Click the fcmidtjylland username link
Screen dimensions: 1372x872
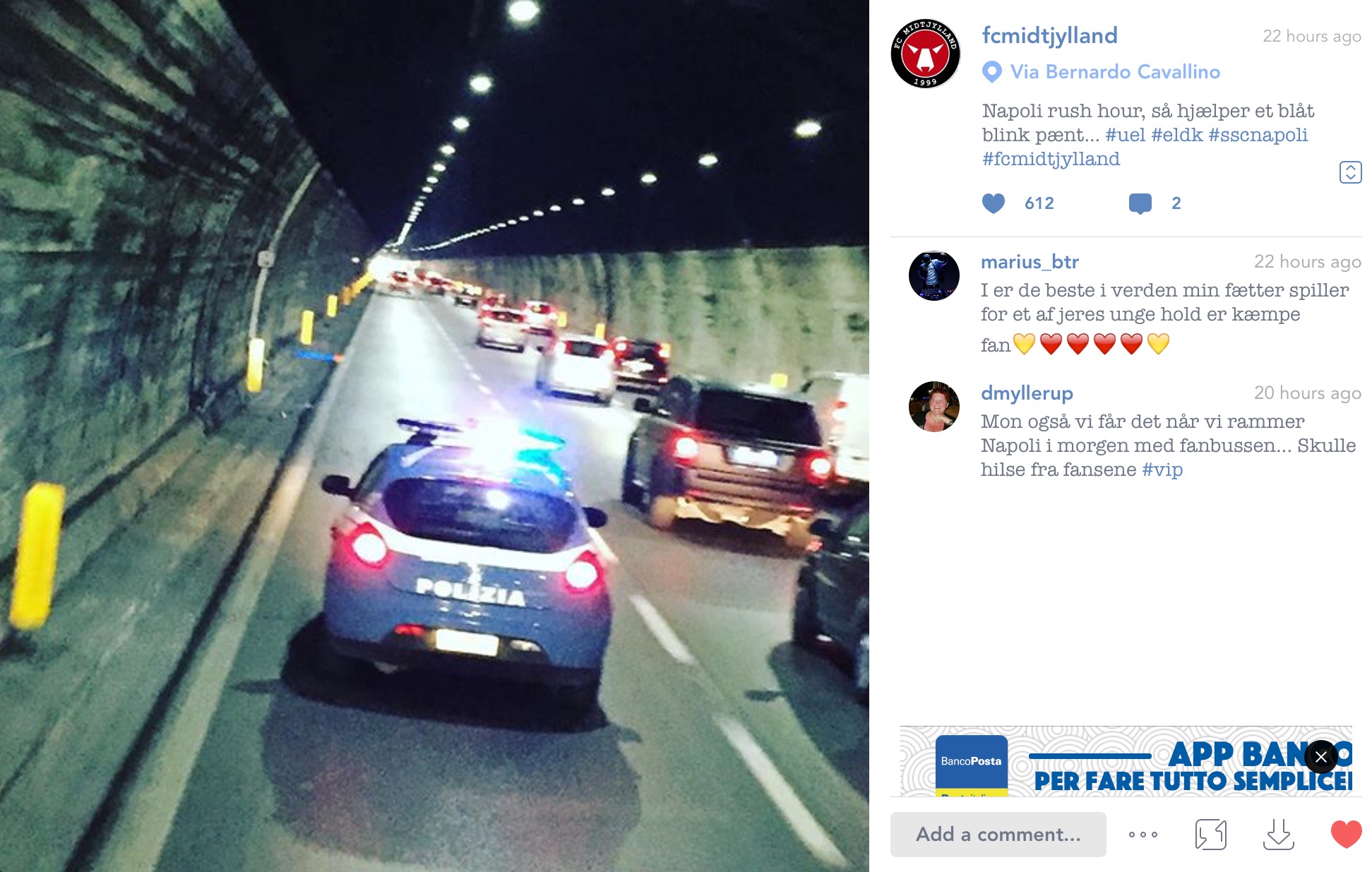pos(1049,36)
